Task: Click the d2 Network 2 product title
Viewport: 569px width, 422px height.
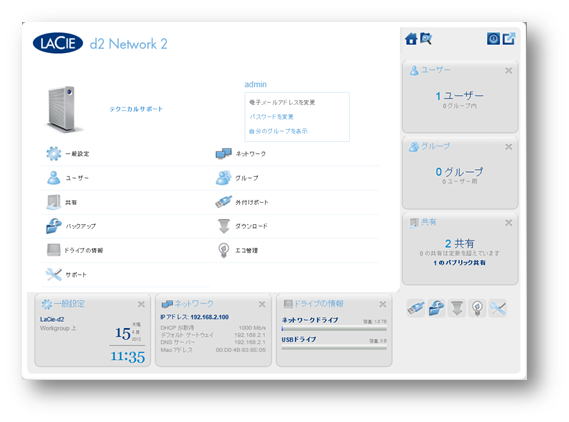Action: (x=128, y=44)
